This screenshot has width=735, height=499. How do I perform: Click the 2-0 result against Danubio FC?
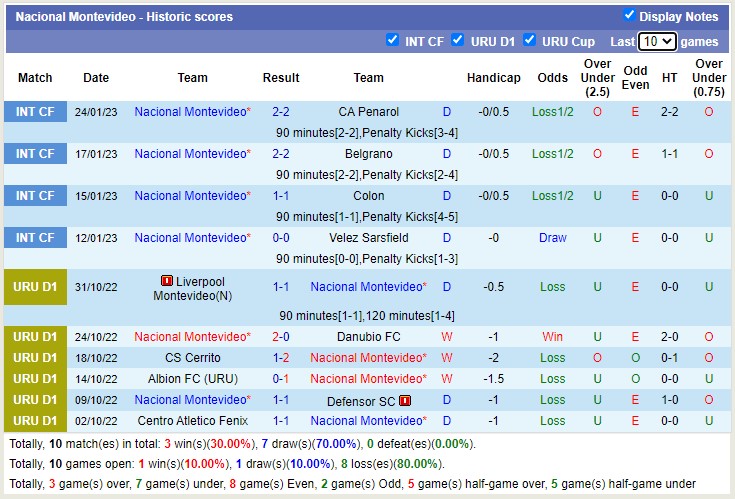tap(281, 337)
